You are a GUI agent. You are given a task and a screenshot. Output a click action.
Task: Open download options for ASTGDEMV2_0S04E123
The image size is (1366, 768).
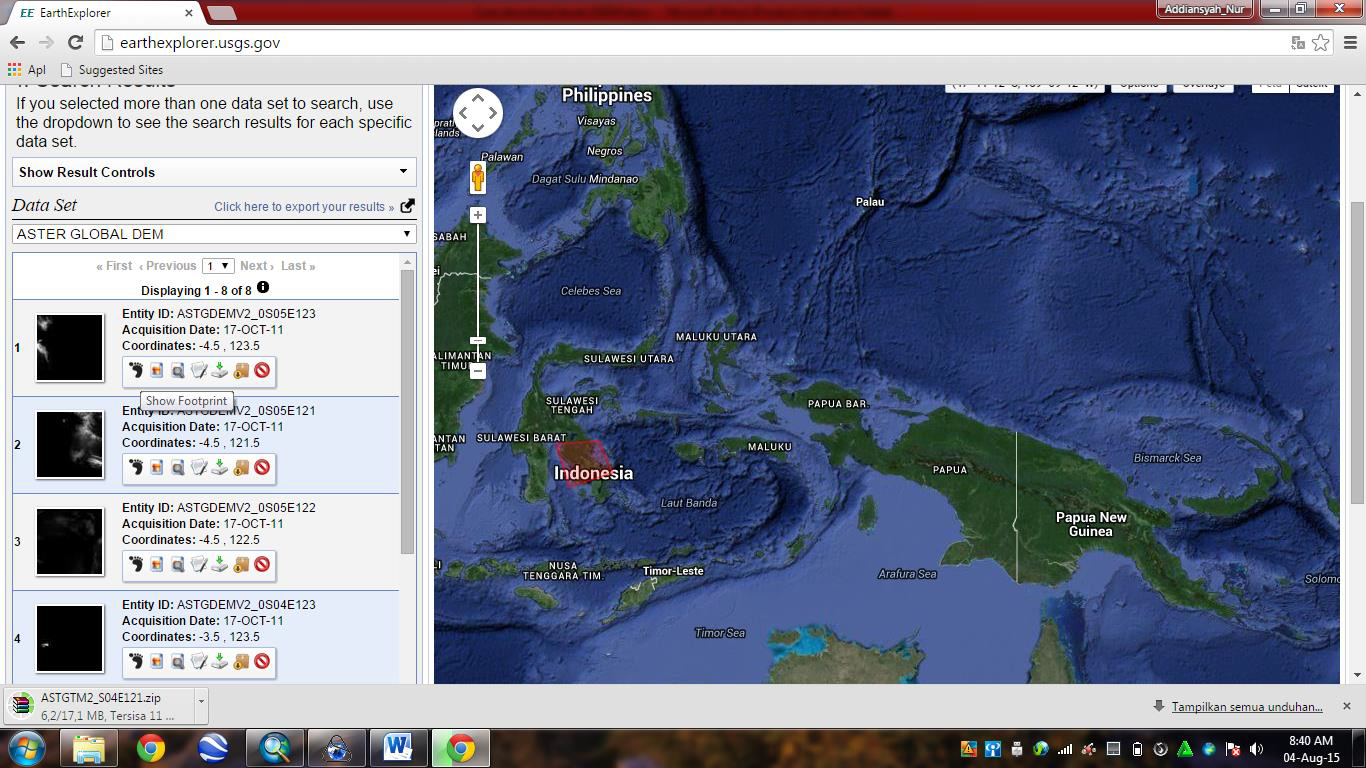(220, 662)
